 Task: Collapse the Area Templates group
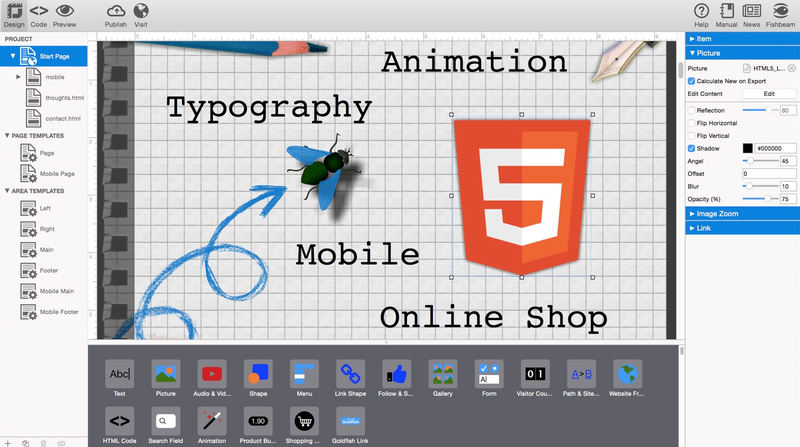7,191
